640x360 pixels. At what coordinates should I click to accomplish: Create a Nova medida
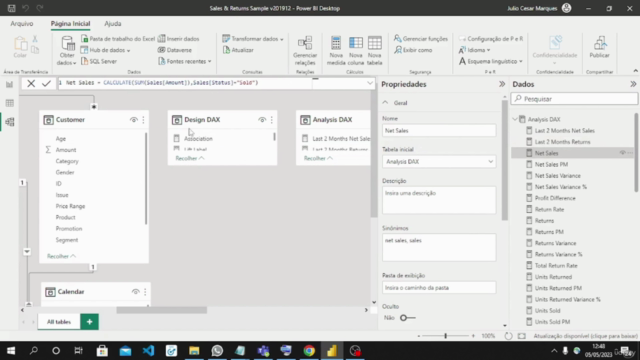pyautogui.click(x=336, y=51)
